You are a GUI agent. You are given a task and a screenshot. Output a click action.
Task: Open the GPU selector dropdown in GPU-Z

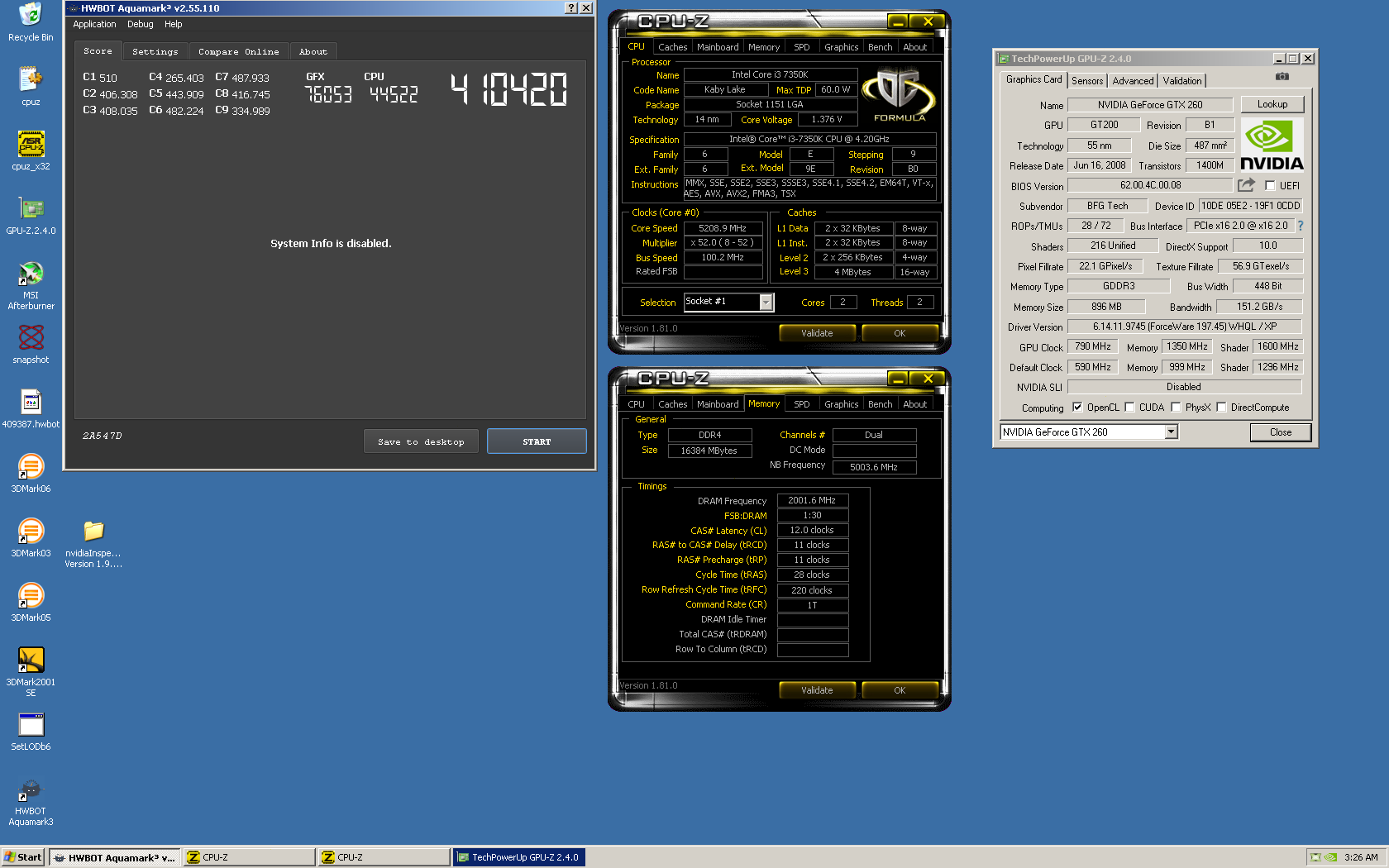(1171, 432)
